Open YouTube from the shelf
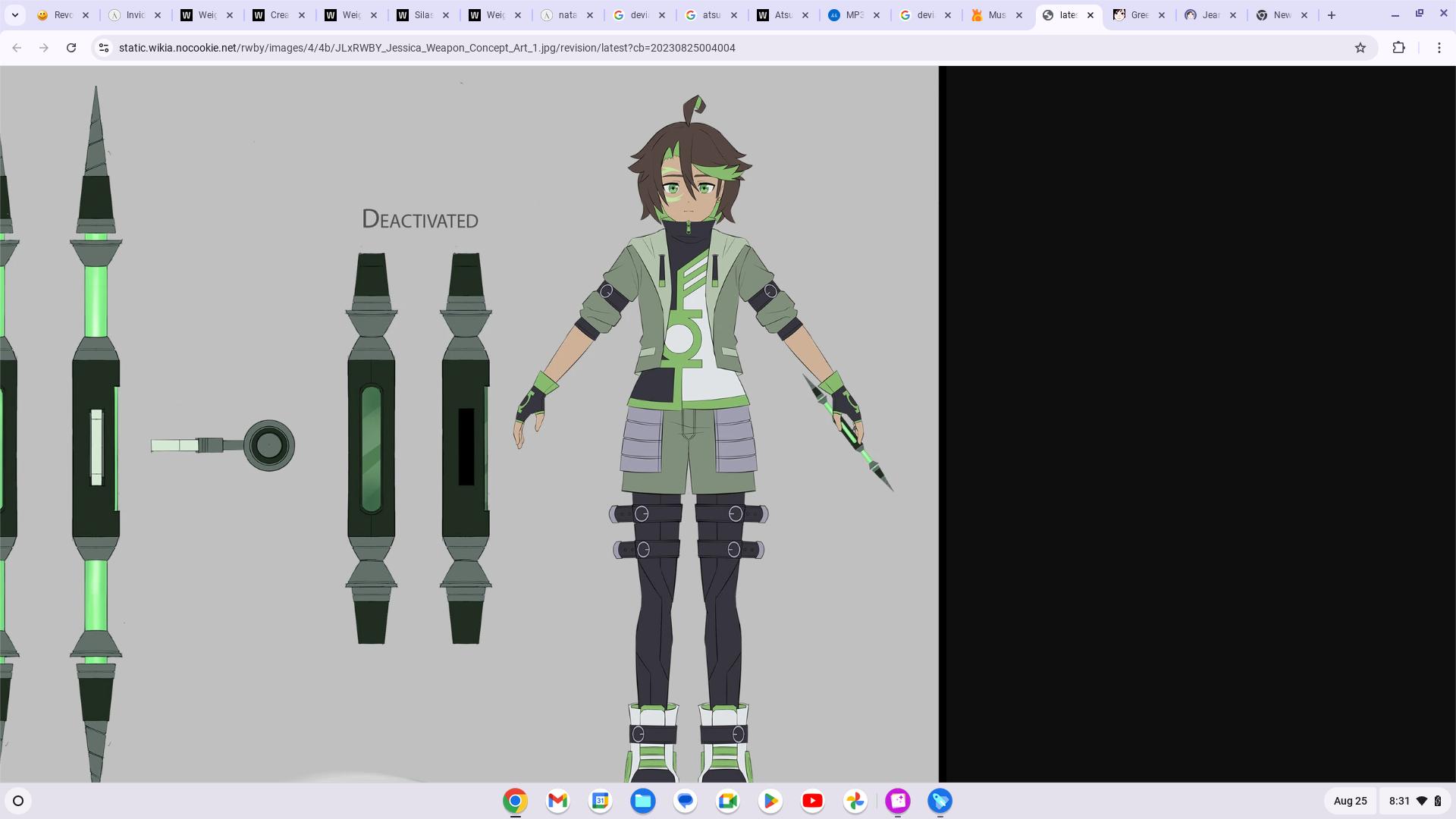 pyautogui.click(x=812, y=801)
